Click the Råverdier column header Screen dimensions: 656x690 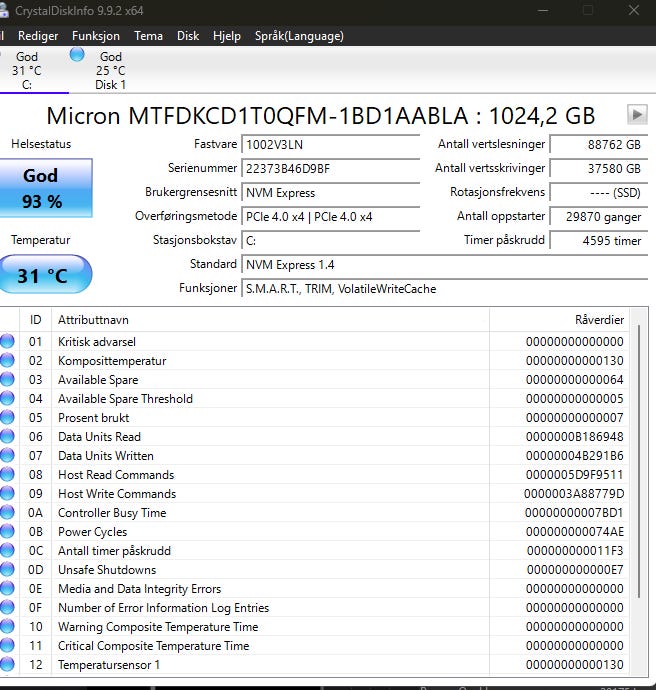tap(559, 320)
